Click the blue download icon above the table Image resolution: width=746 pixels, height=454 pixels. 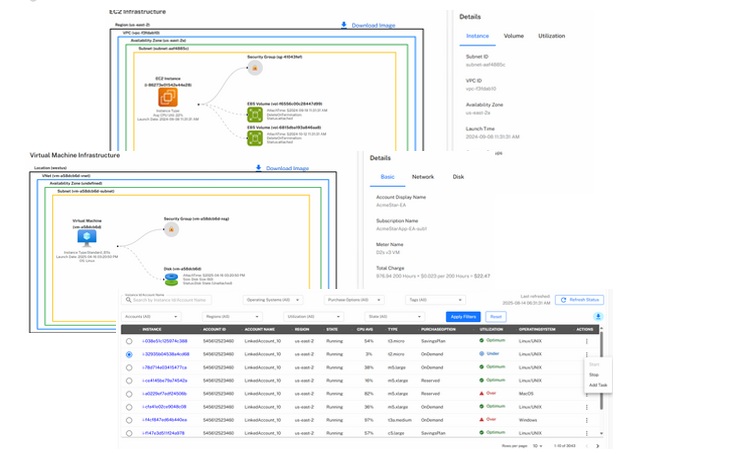(x=598, y=316)
